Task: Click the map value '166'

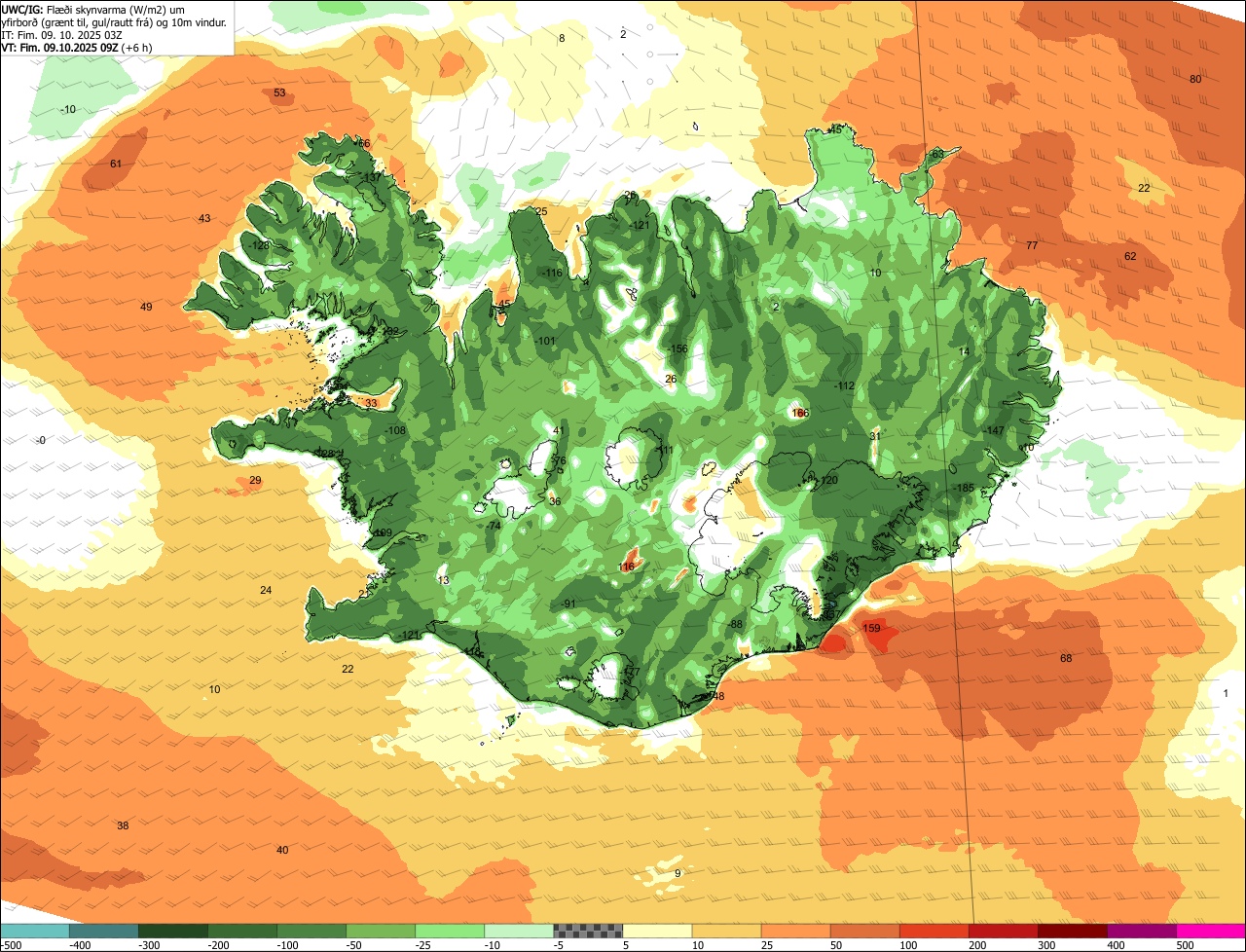Action: pos(800,413)
